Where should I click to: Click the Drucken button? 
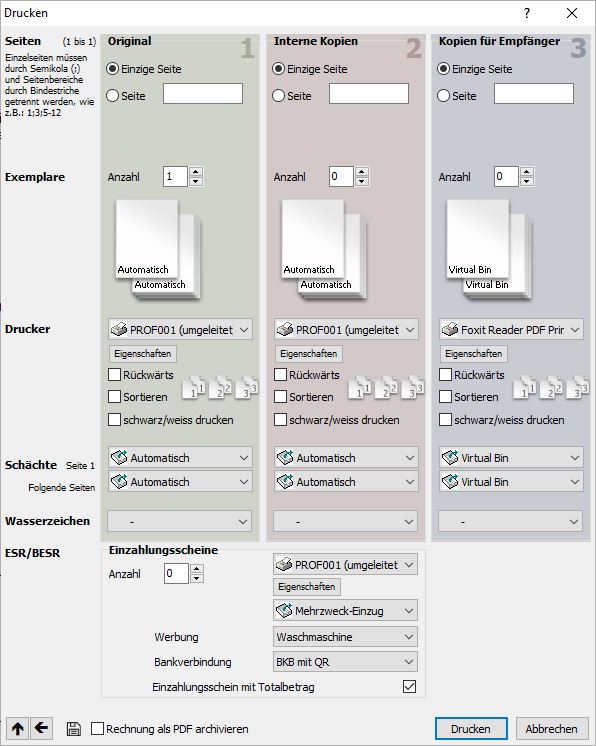tap(471, 728)
